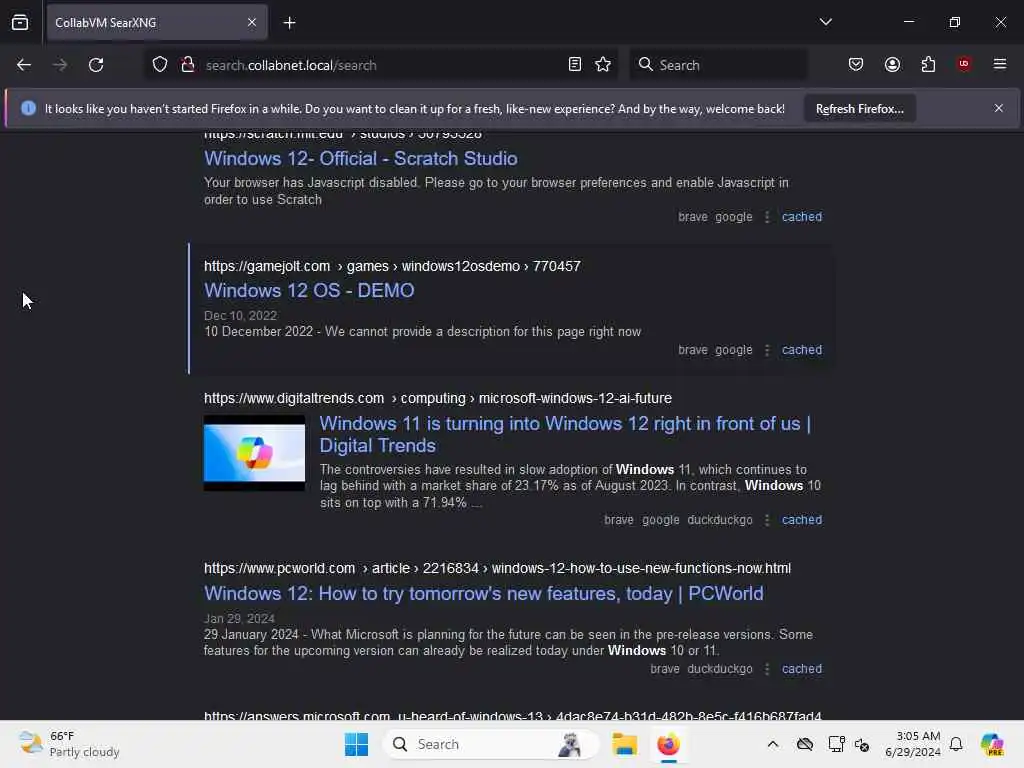The image size is (1024, 768).
Task: Click 'duckduckgo' engine label on Digital Trends result
Action: (x=720, y=520)
